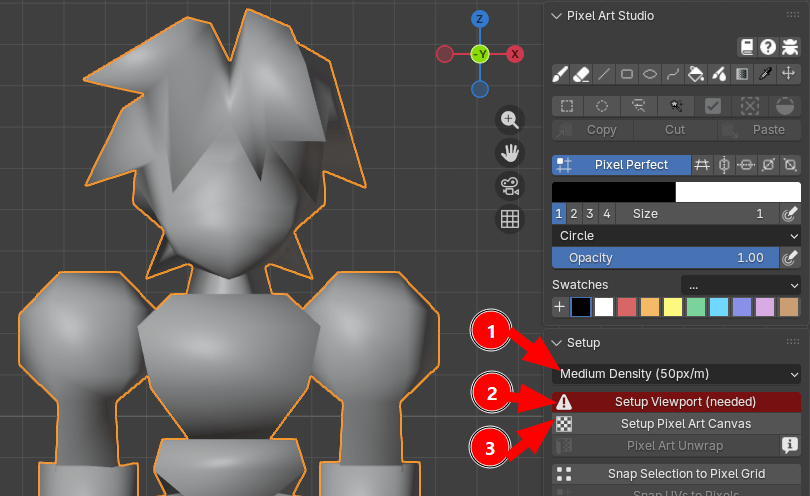Viewport: 810px width, 496px height.
Task: Toggle horizontal mirror symmetry icon
Action: [x=746, y=165]
